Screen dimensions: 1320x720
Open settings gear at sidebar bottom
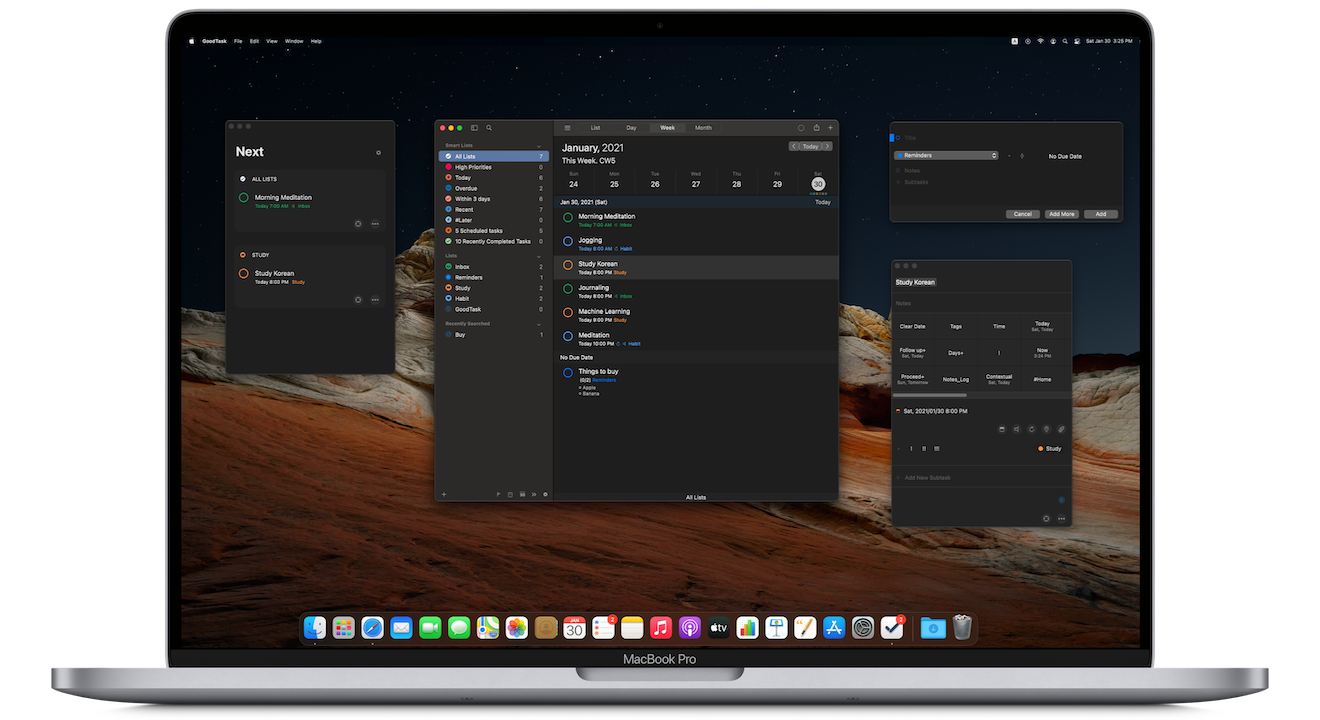(x=545, y=494)
